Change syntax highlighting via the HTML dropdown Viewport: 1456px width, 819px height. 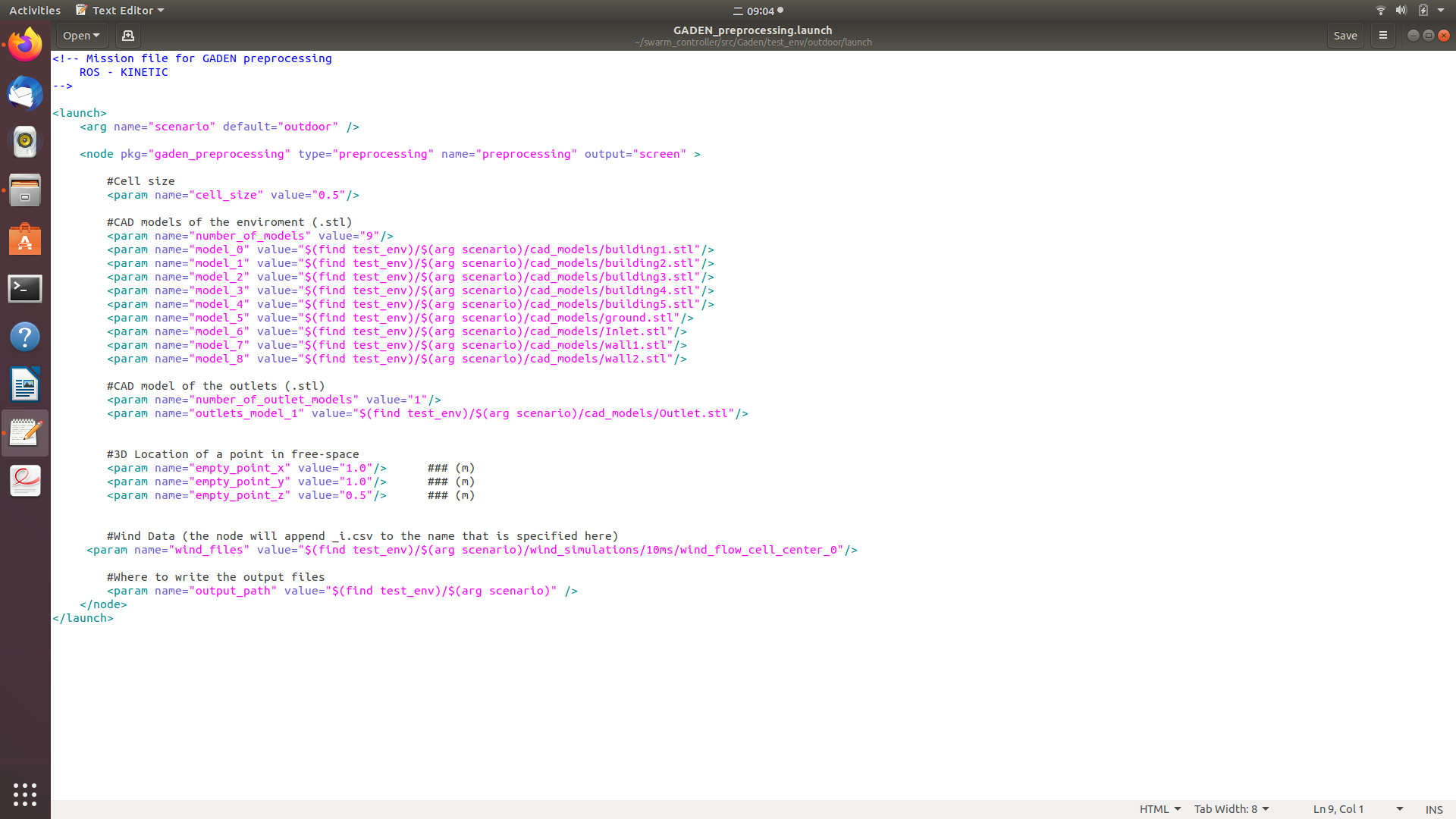pos(1159,808)
